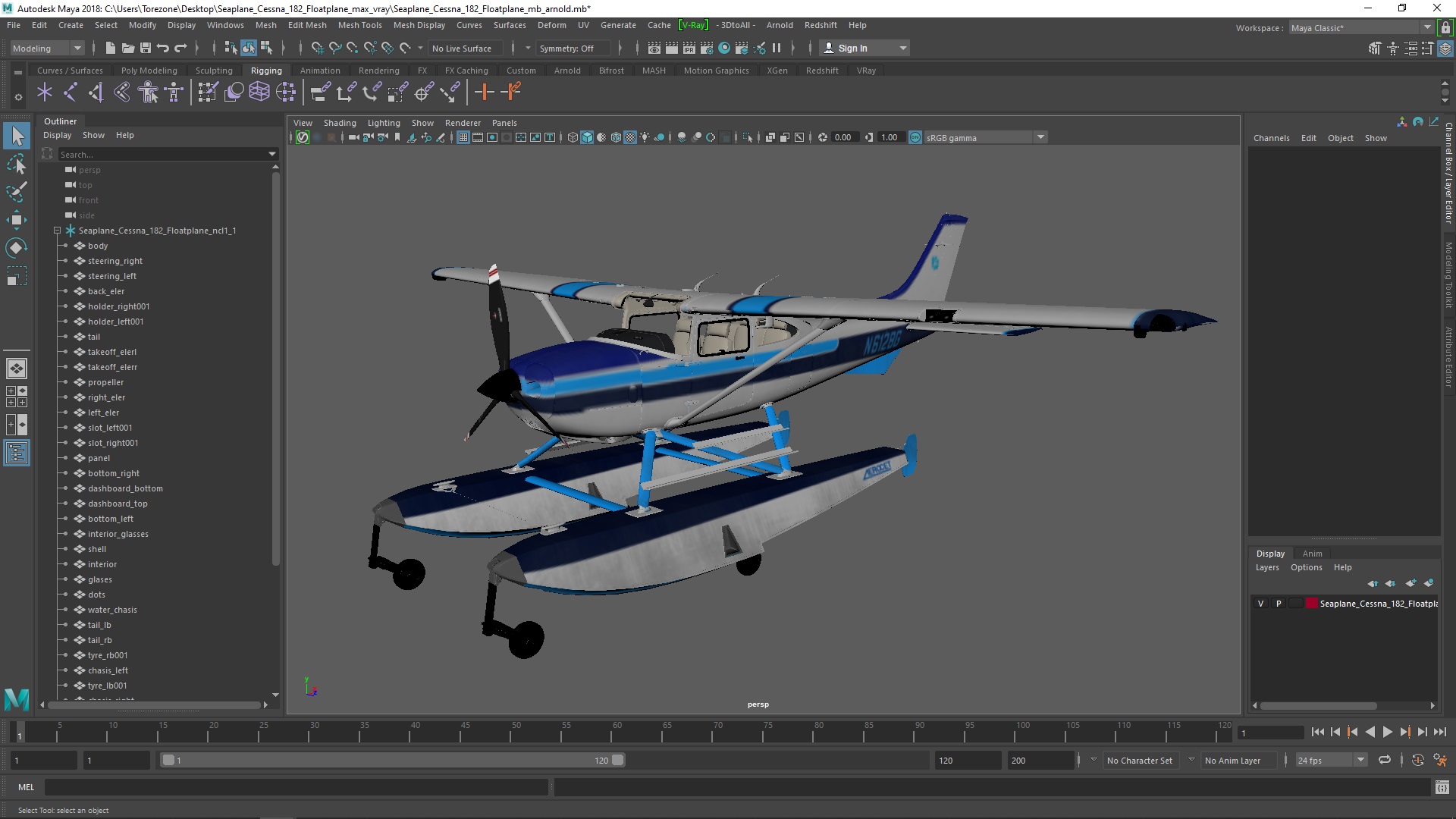
Task: Click the timeline at frame 60
Action: click(x=616, y=733)
